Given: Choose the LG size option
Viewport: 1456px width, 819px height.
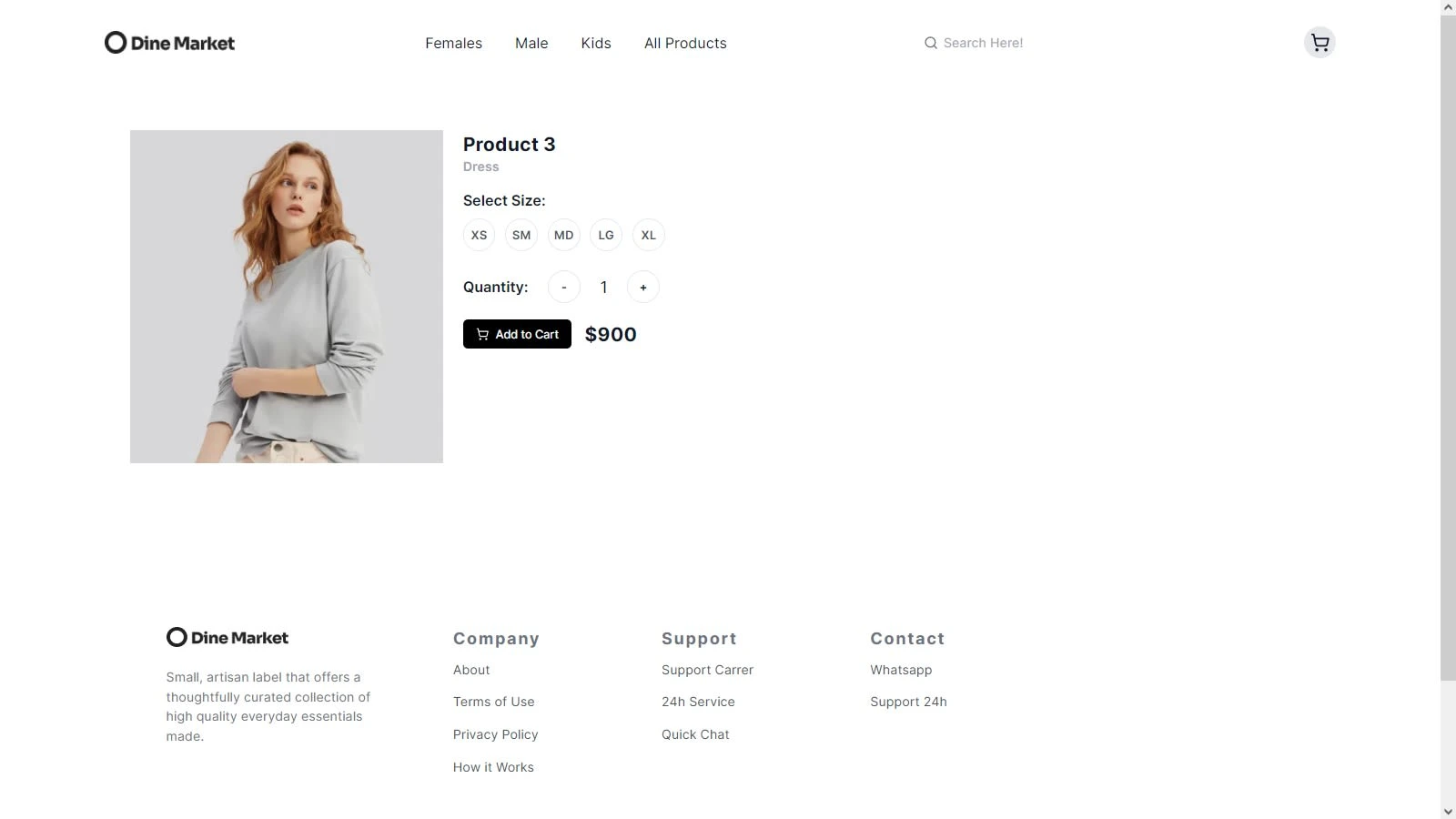Looking at the screenshot, I should coord(606,235).
